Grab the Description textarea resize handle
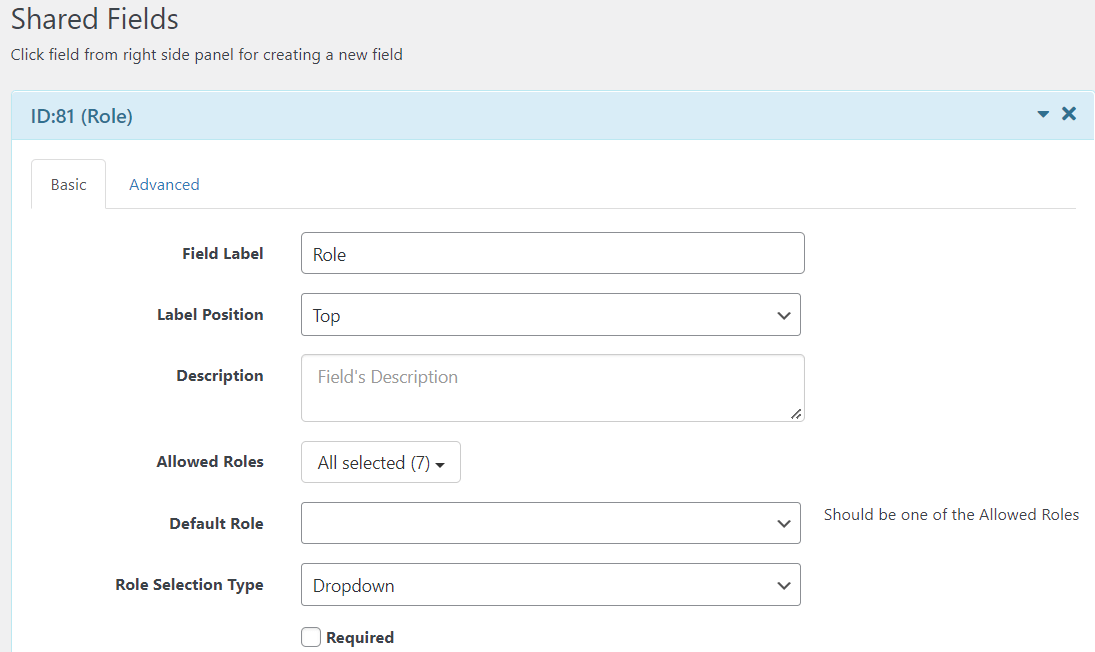Image resolution: width=1095 pixels, height=652 pixels. click(796, 414)
